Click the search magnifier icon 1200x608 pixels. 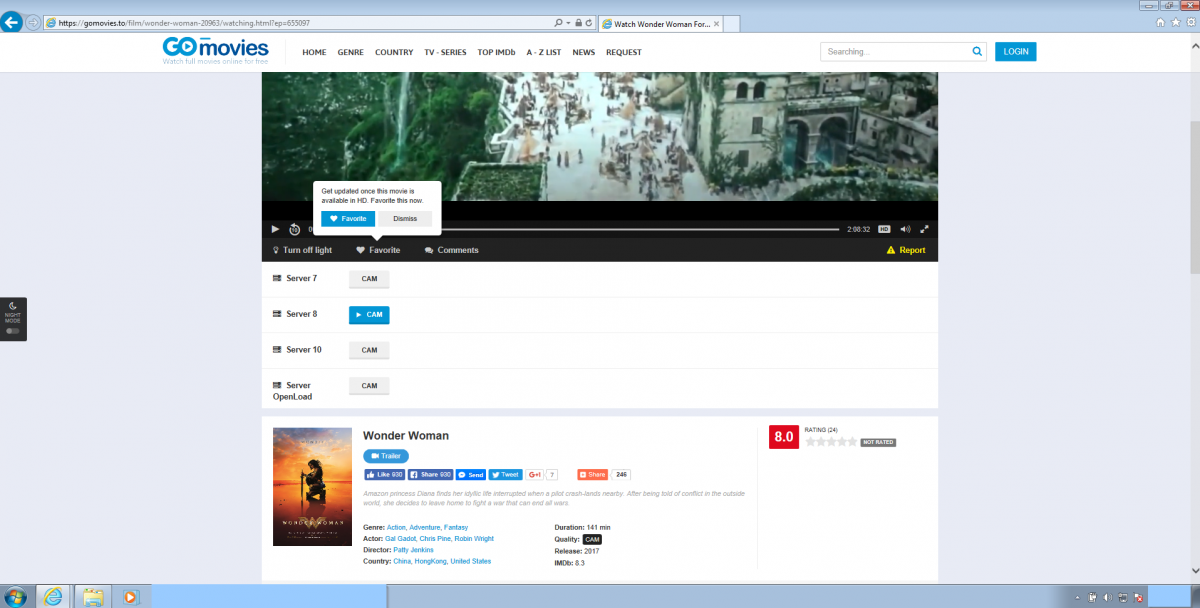click(x=977, y=52)
